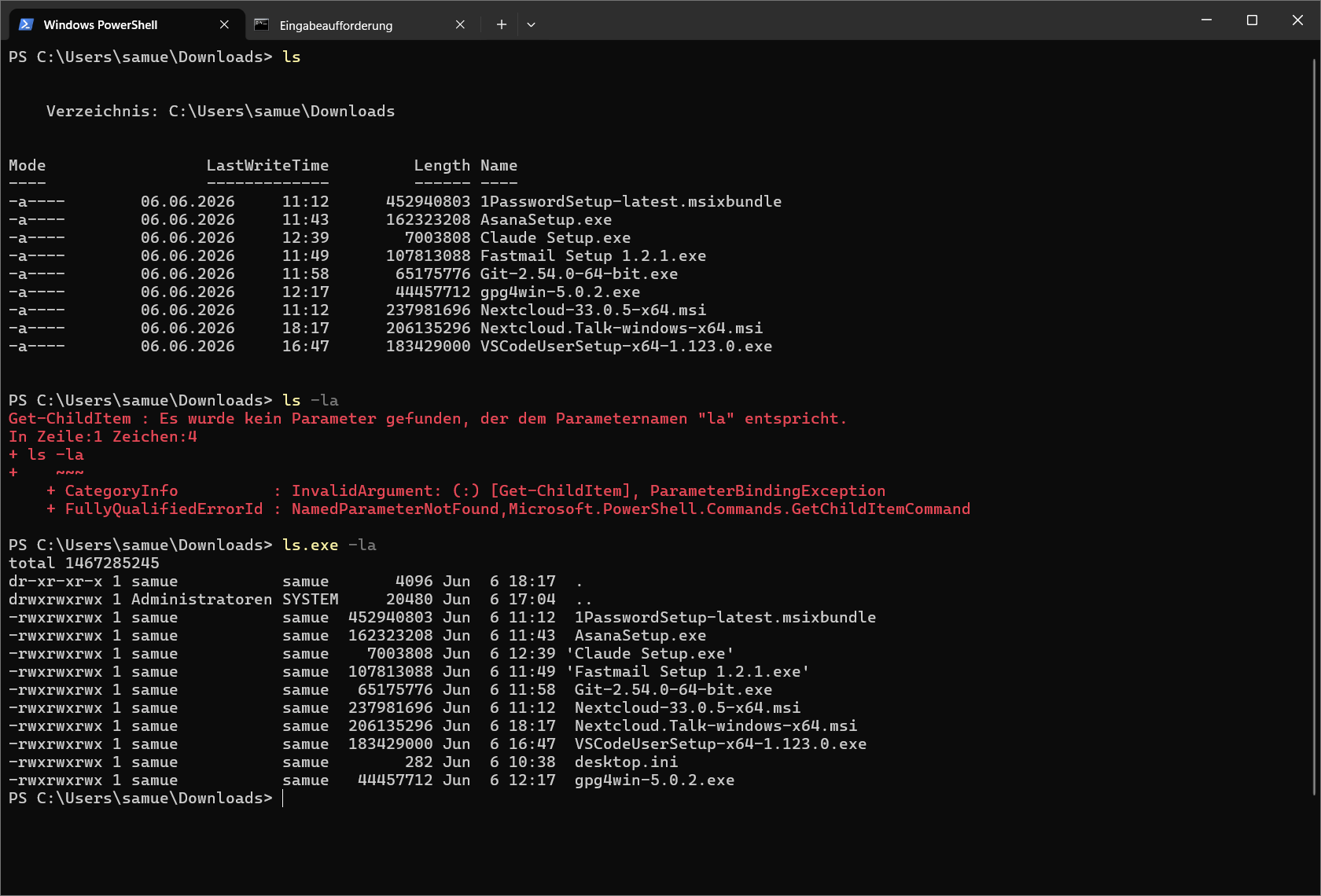Image resolution: width=1321 pixels, height=896 pixels.
Task: Click the 'In Zeile:1 Zeichen:4' line
Action: coord(102,436)
